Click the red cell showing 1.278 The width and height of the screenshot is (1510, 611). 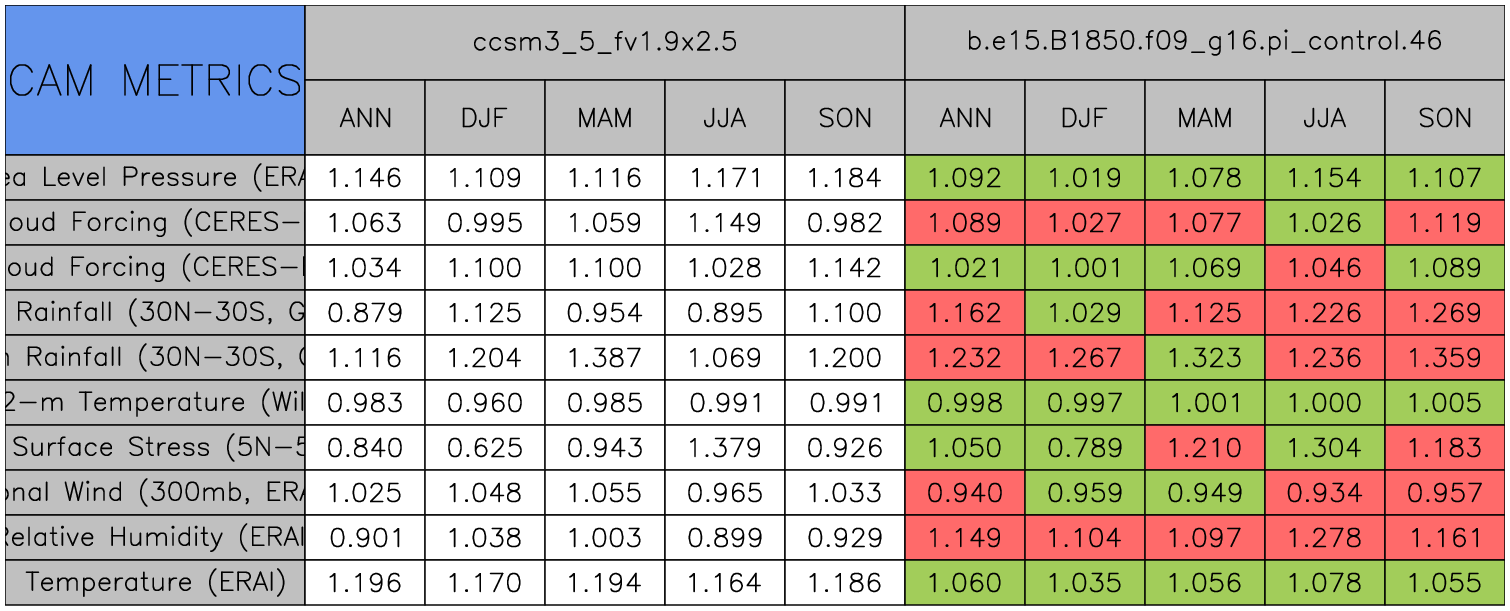click(1324, 537)
